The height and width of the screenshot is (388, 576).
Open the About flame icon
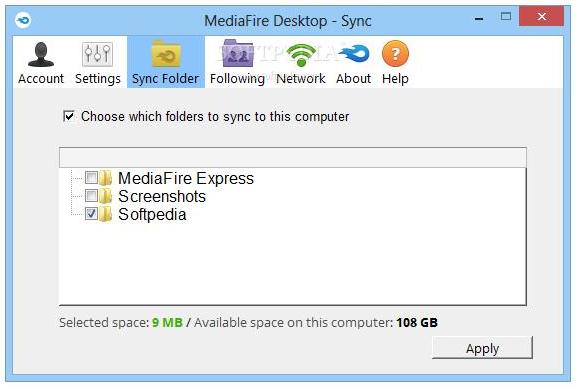(353, 54)
